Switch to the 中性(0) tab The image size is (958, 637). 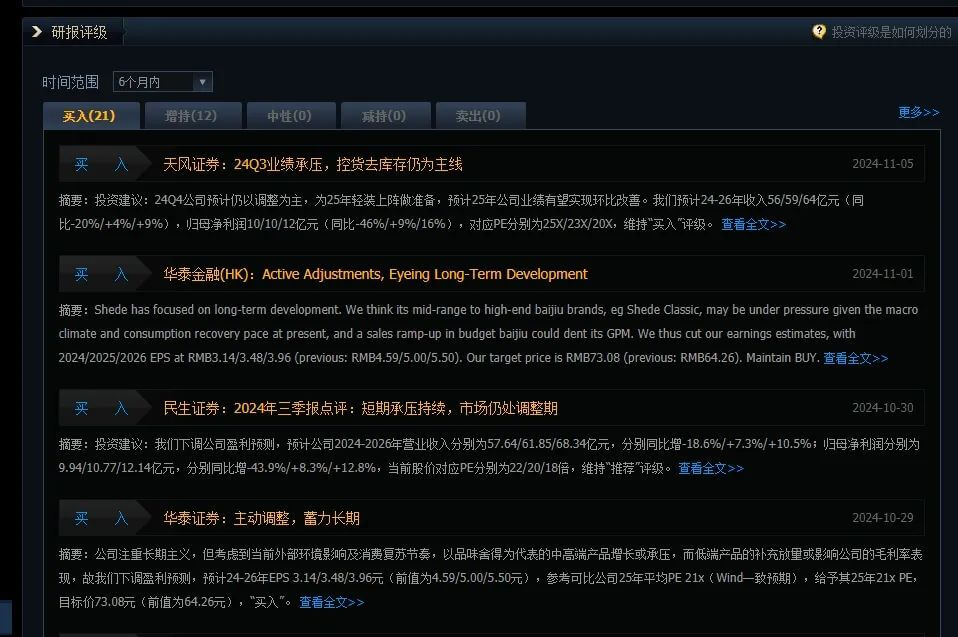point(290,116)
